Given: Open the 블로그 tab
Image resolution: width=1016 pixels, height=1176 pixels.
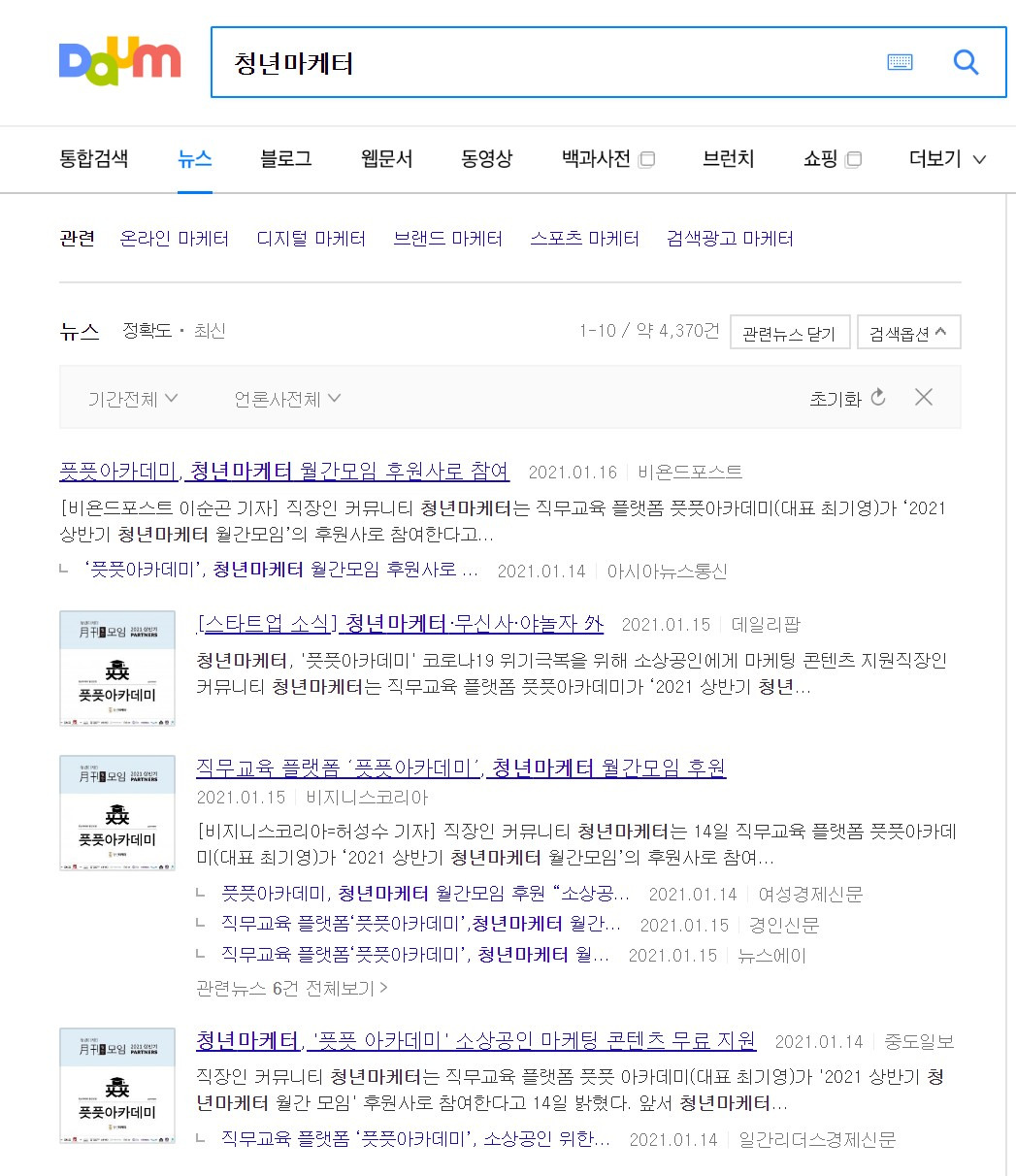Looking at the screenshot, I should click(x=286, y=158).
